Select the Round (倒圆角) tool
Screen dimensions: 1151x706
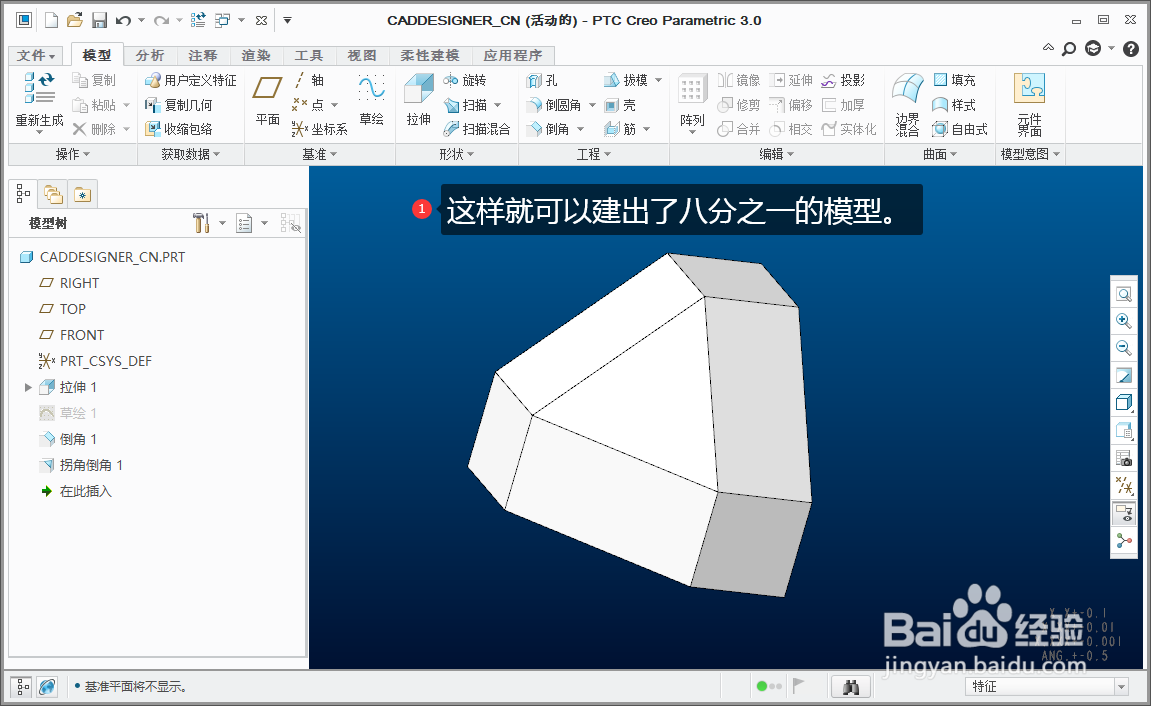[x=555, y=105]
